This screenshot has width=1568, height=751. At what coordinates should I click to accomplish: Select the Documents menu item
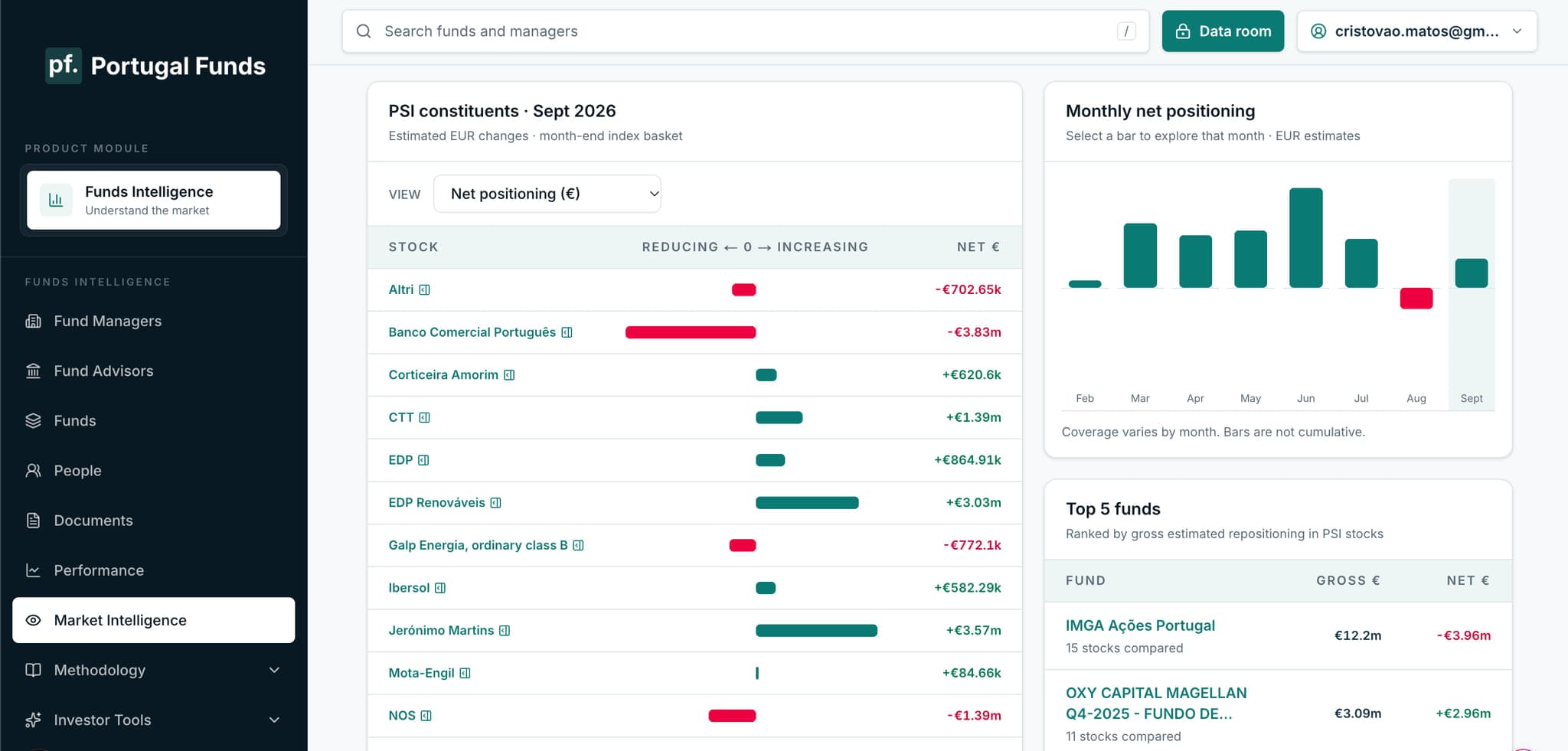(153, 521)
